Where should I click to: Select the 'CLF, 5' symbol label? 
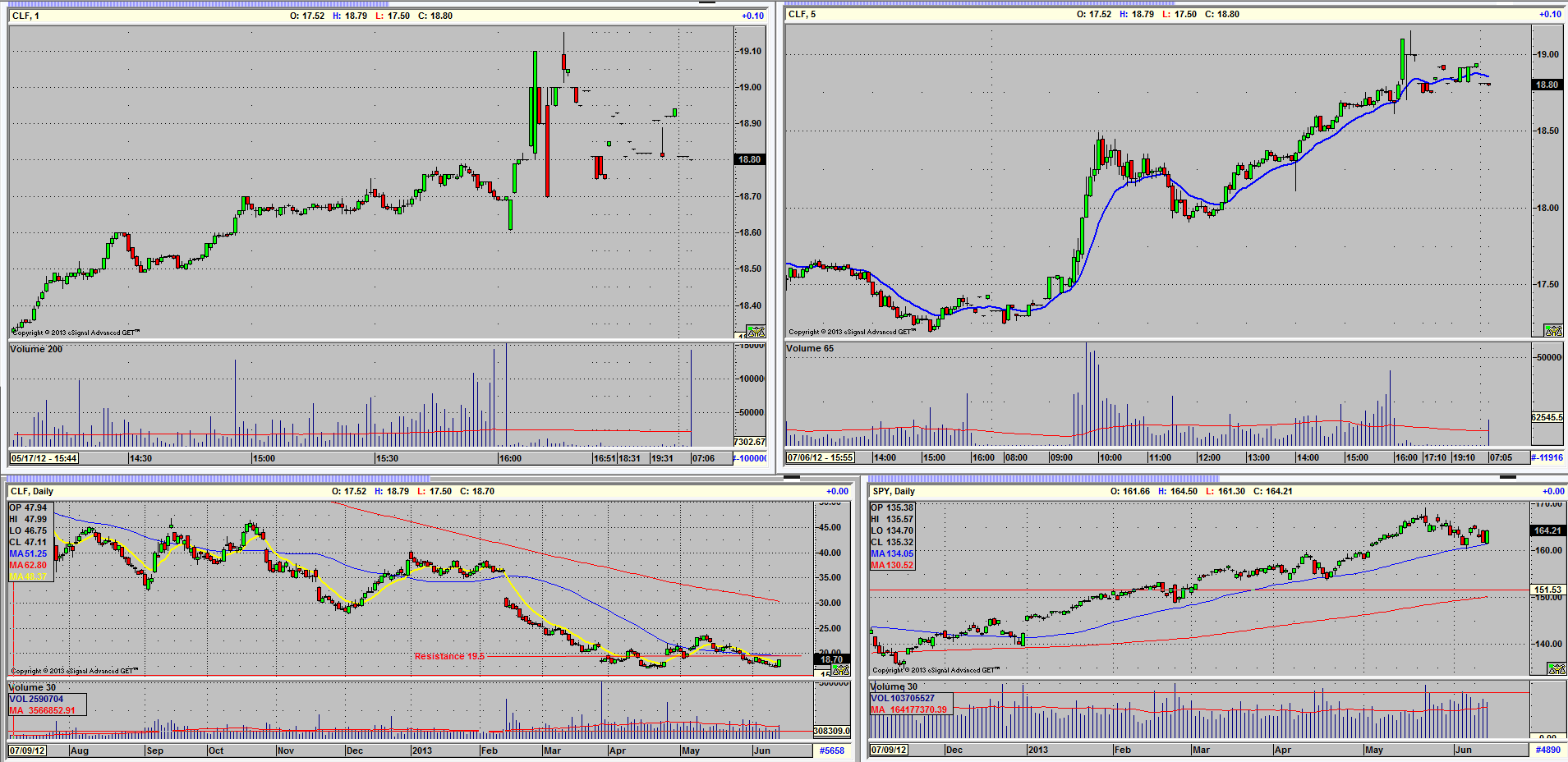(802, 14)
